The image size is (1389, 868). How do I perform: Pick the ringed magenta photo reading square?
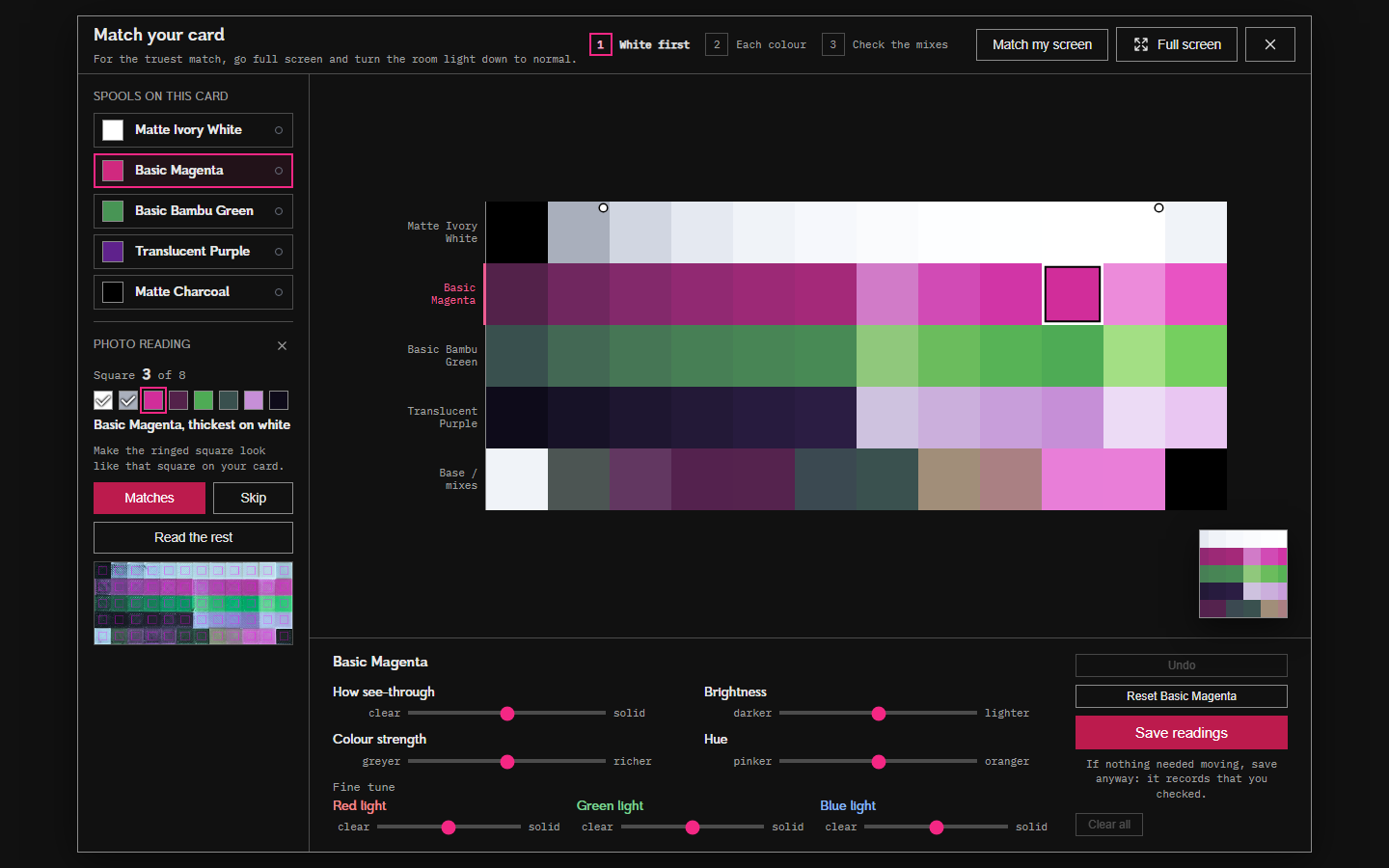153,400
